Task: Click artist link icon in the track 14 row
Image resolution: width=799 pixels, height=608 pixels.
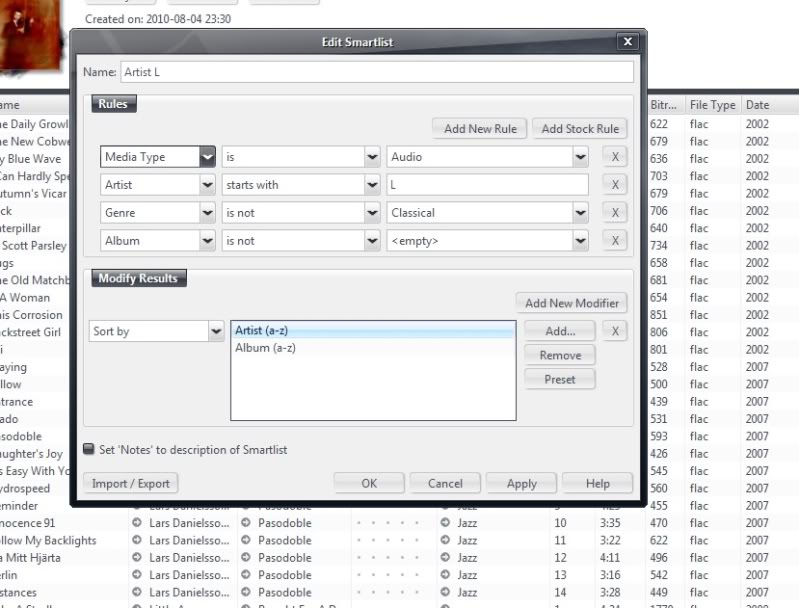Action: pyautogui.click(x=137, y=592)
